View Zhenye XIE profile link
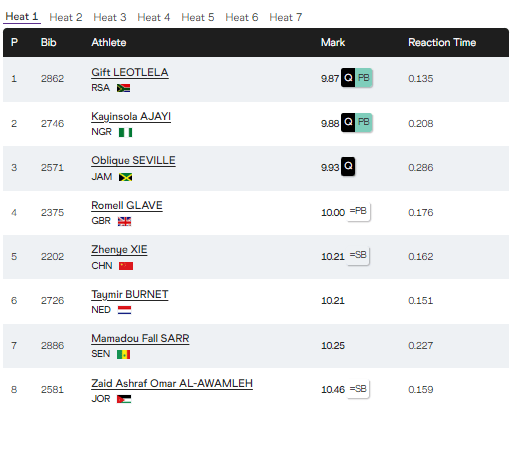Viewport: 517px width, 453px height. 119,250
